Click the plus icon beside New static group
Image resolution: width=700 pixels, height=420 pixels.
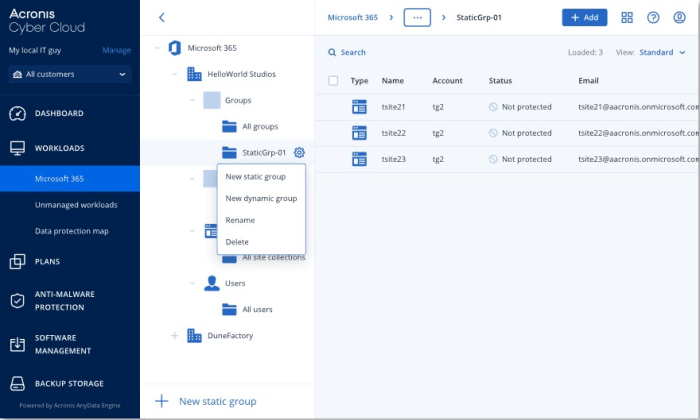pyautogui.click(x=162, y=401)
